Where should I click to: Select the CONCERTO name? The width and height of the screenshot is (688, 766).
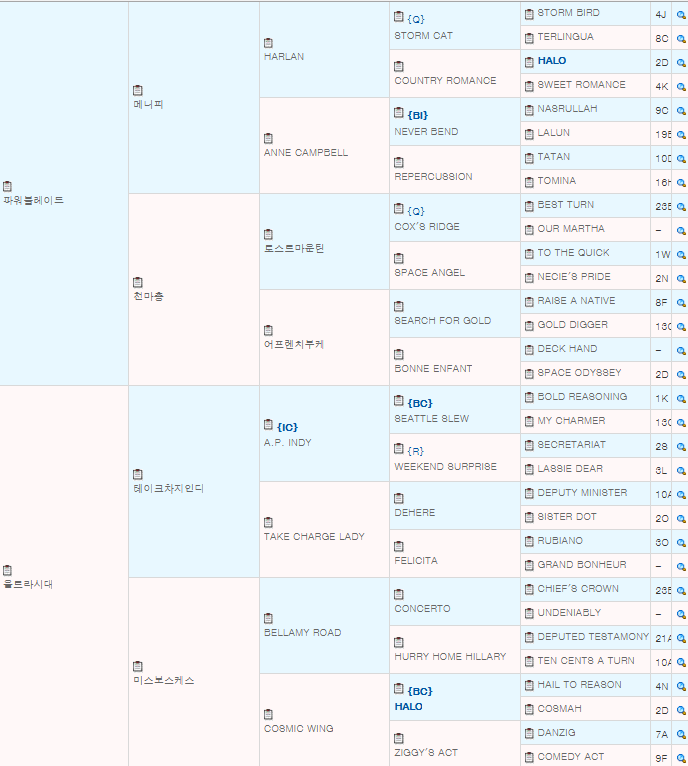click(x=422, y=609)
